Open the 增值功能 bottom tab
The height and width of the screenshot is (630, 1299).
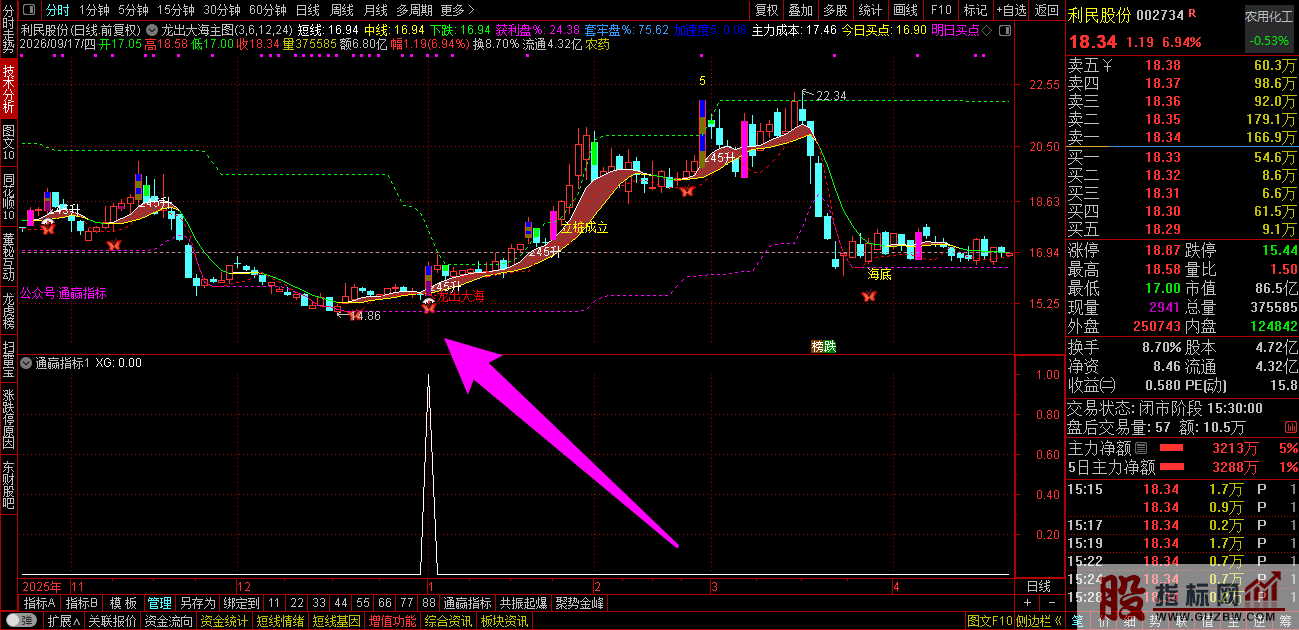[392, 621]
